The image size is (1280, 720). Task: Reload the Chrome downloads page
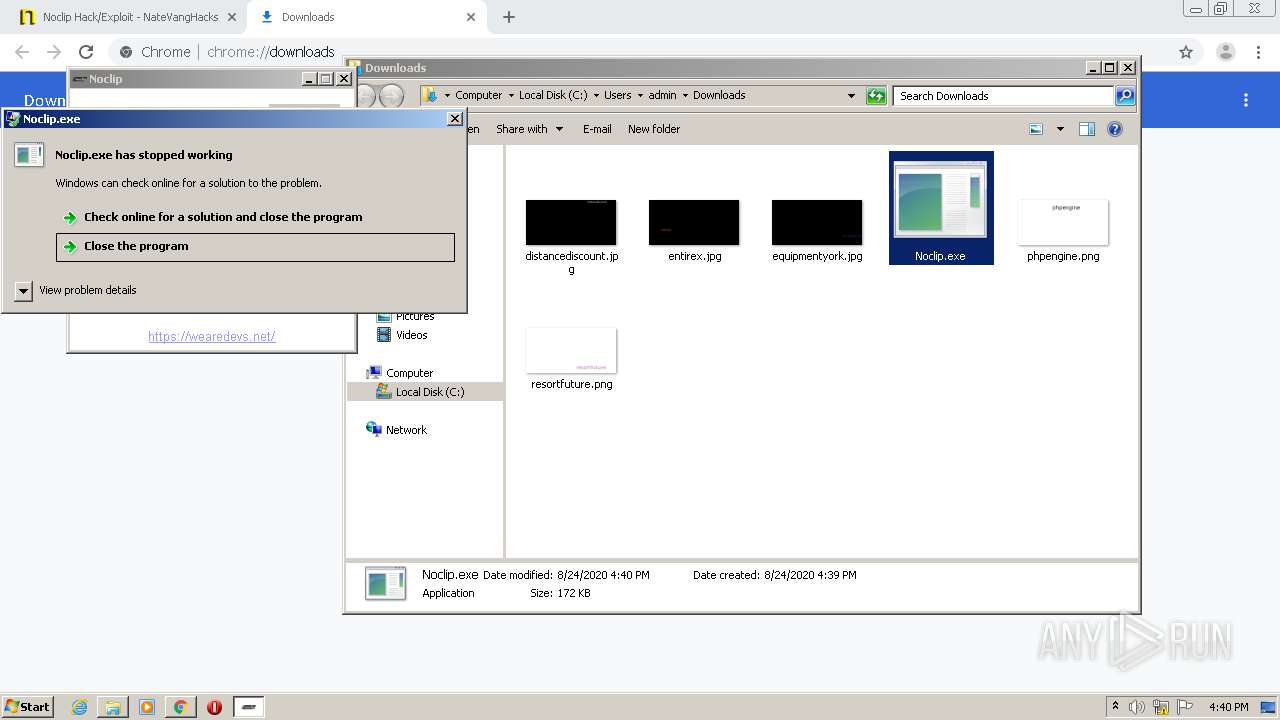point(86,52)
